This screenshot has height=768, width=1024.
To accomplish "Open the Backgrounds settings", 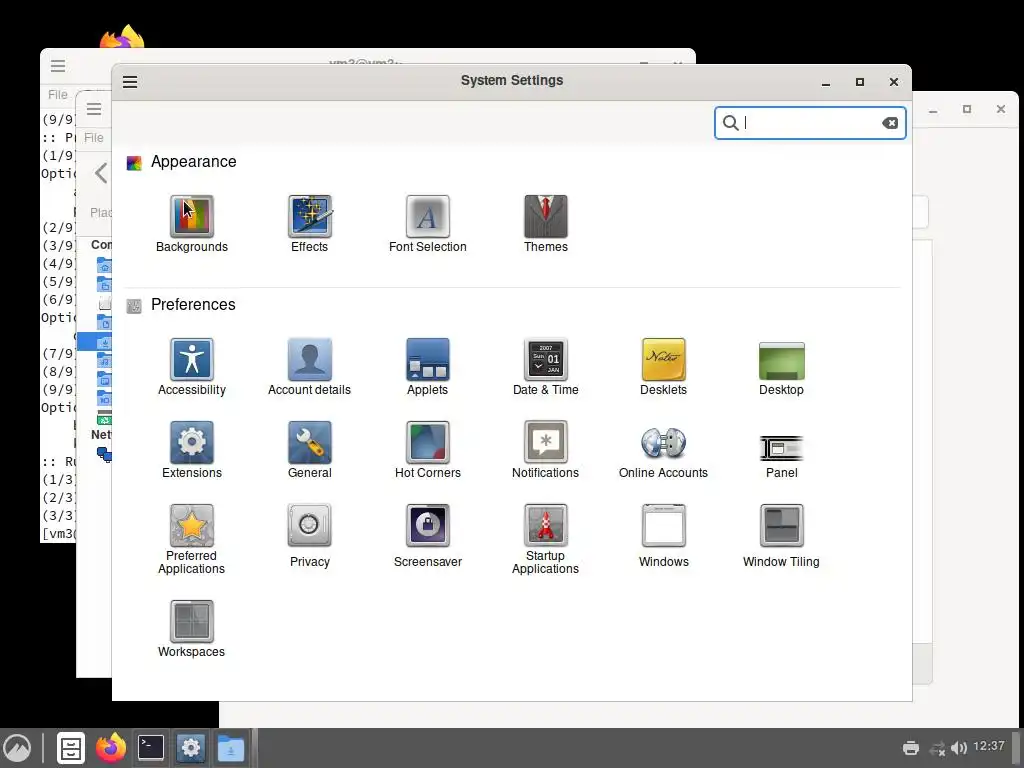I will (x=191, y=223).
